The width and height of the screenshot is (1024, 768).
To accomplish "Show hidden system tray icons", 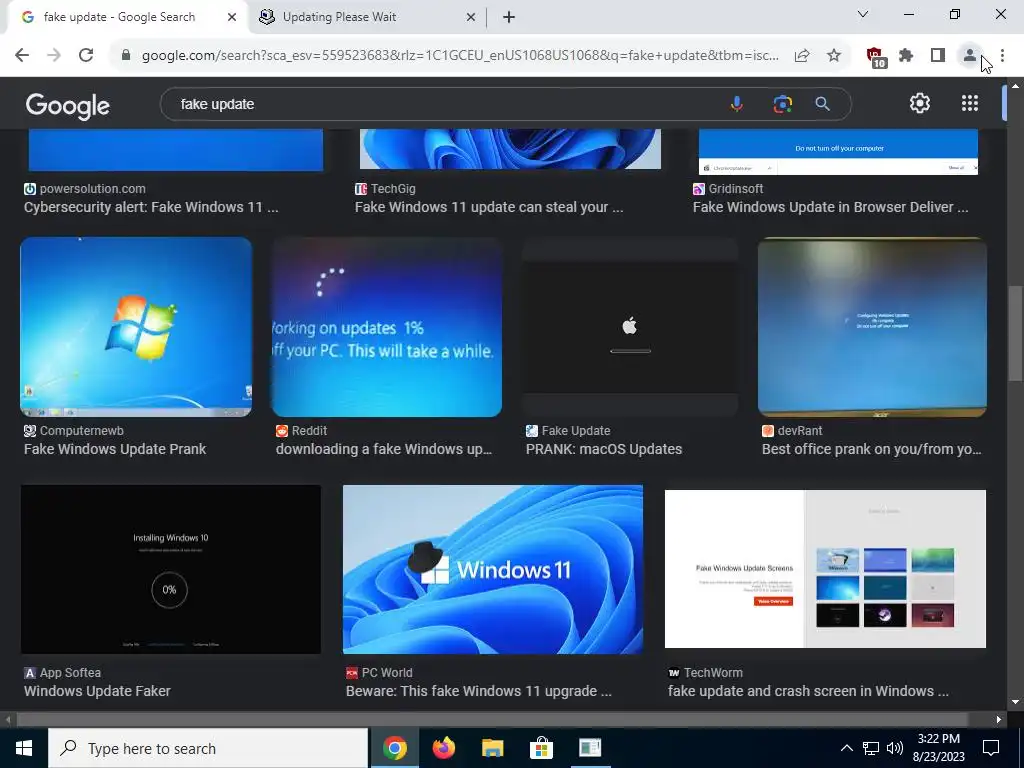I will pos(846,748).
